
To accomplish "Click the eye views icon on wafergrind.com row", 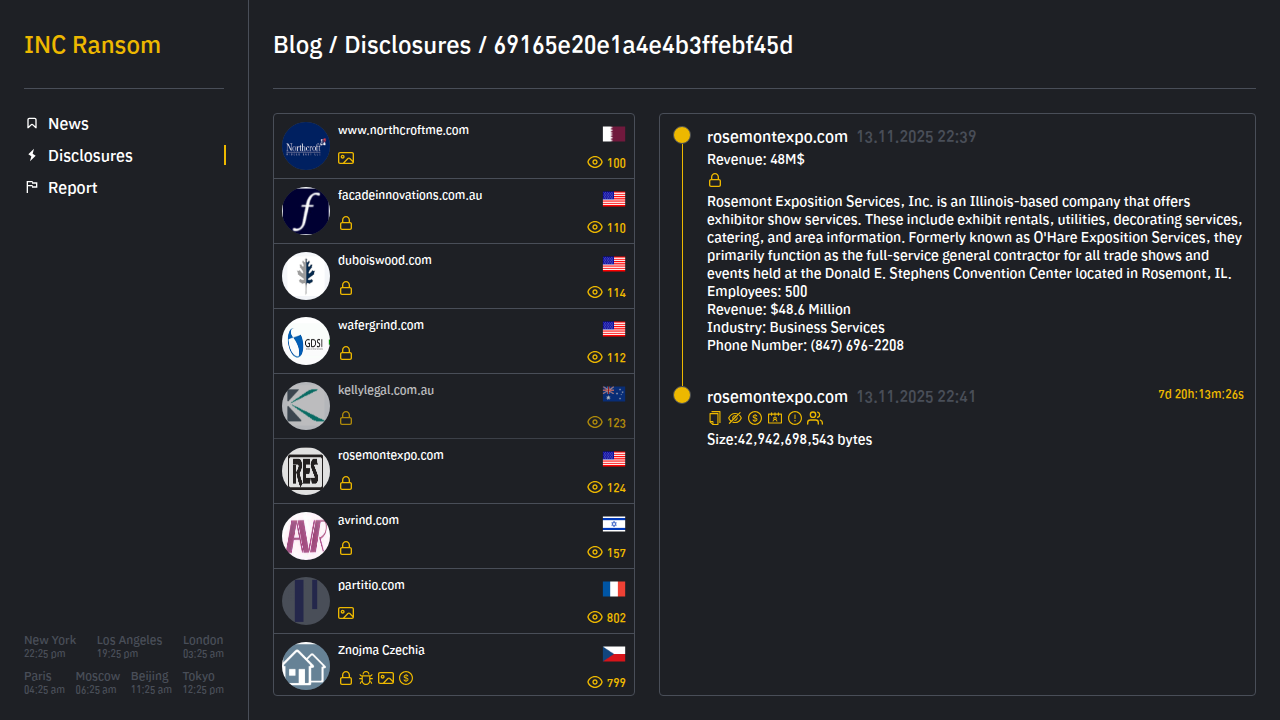I will pyautogui.click(x=595, y=357).
